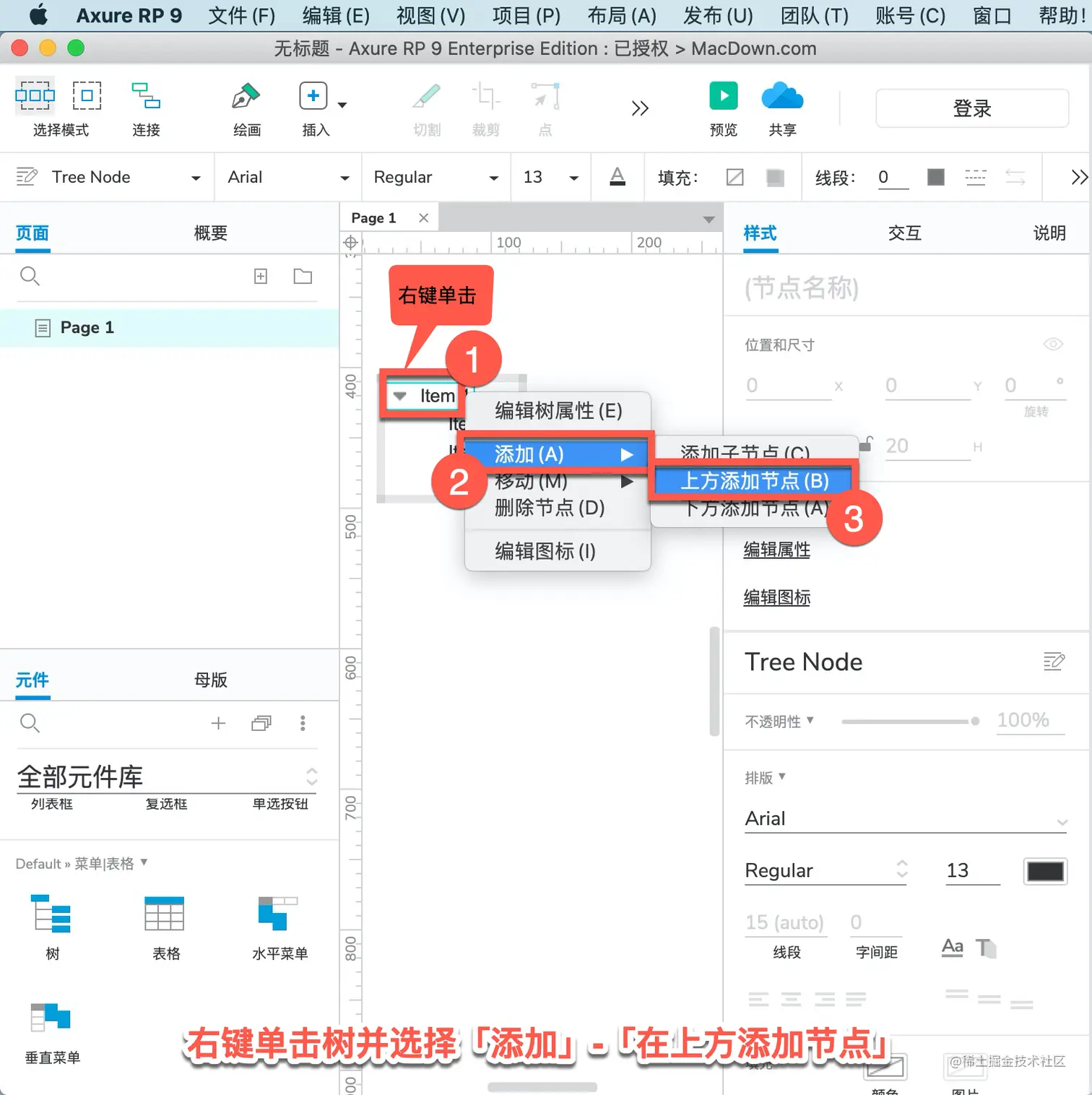Viewport: 1092px width, 1095px height.
Task: Select the Draw (绘画) pen tool
Action: click(x=246, y=95)
